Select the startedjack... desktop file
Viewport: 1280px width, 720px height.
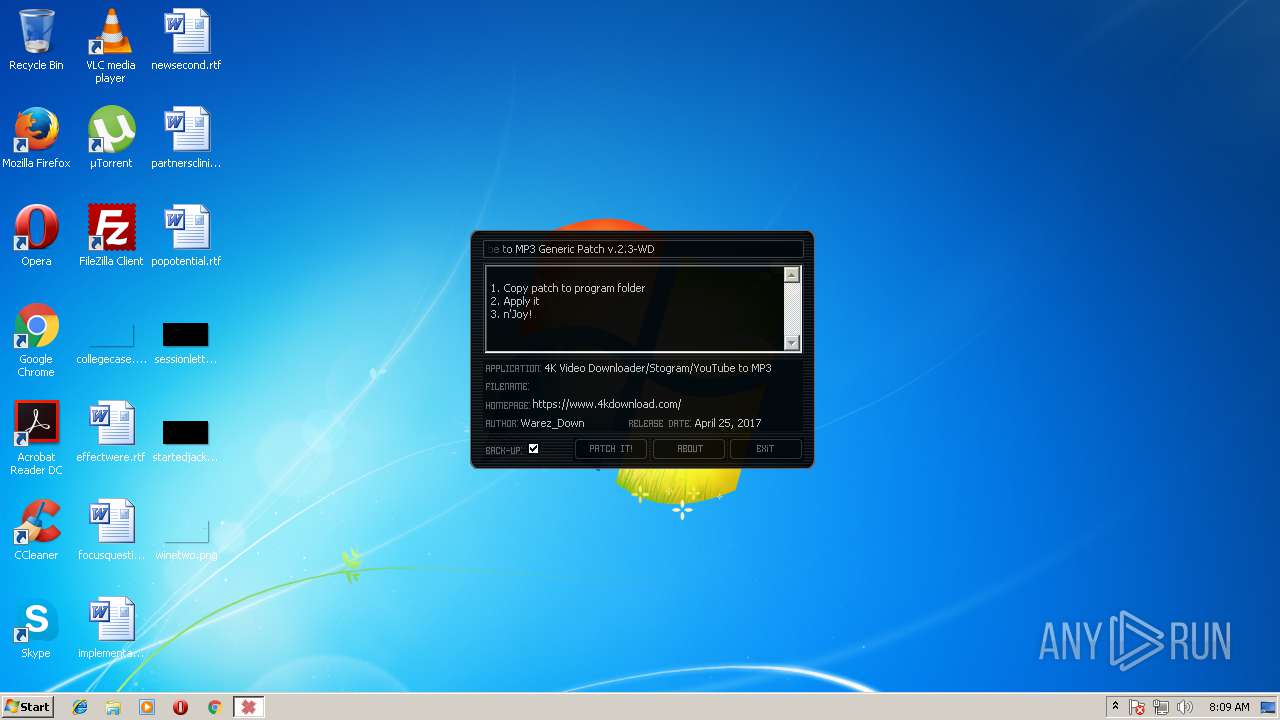[x=186, y=440]
